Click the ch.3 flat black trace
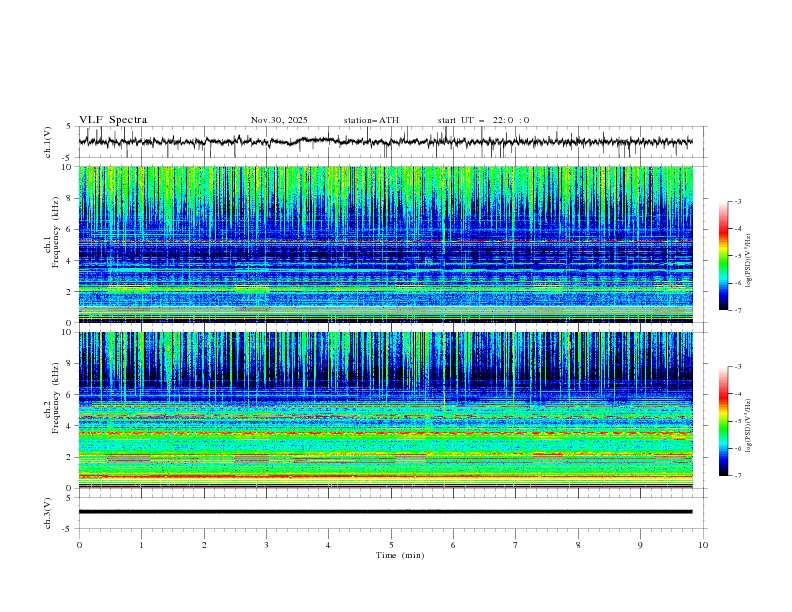 385,512
